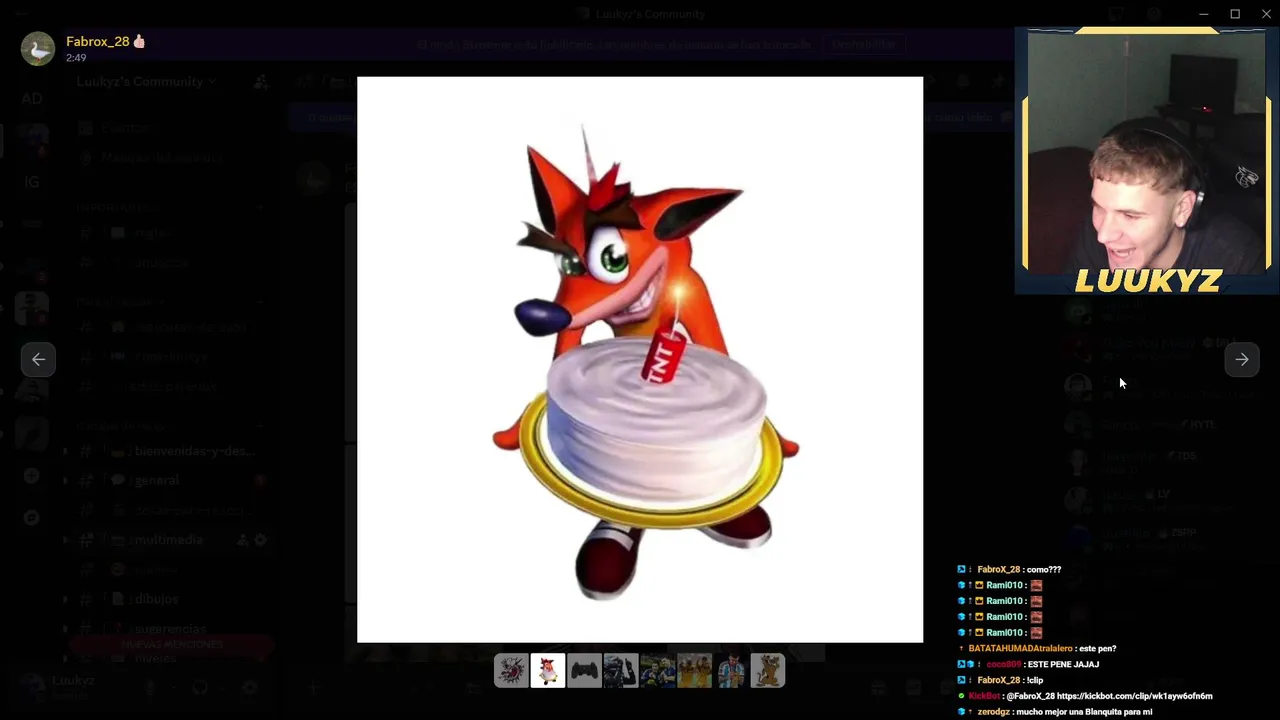Select the yellow jerseys players thumbnail
The width and height of the screenshot is (1280, 720).
click(x=694, y=671)
